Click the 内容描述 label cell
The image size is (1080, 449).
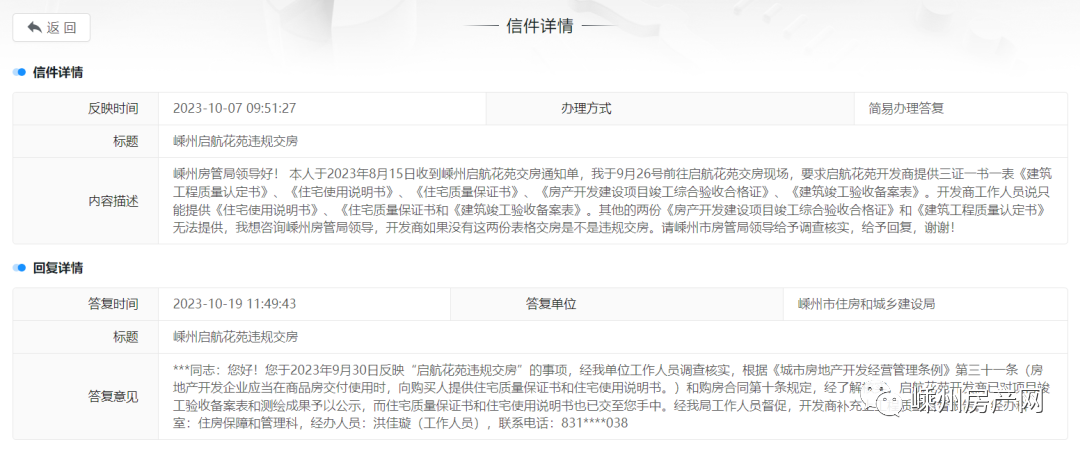coord(113,200)
